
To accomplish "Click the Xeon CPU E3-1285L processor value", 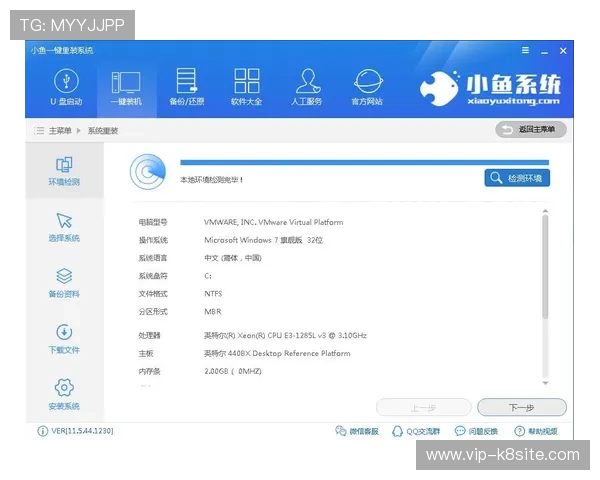I will (285, 336).
